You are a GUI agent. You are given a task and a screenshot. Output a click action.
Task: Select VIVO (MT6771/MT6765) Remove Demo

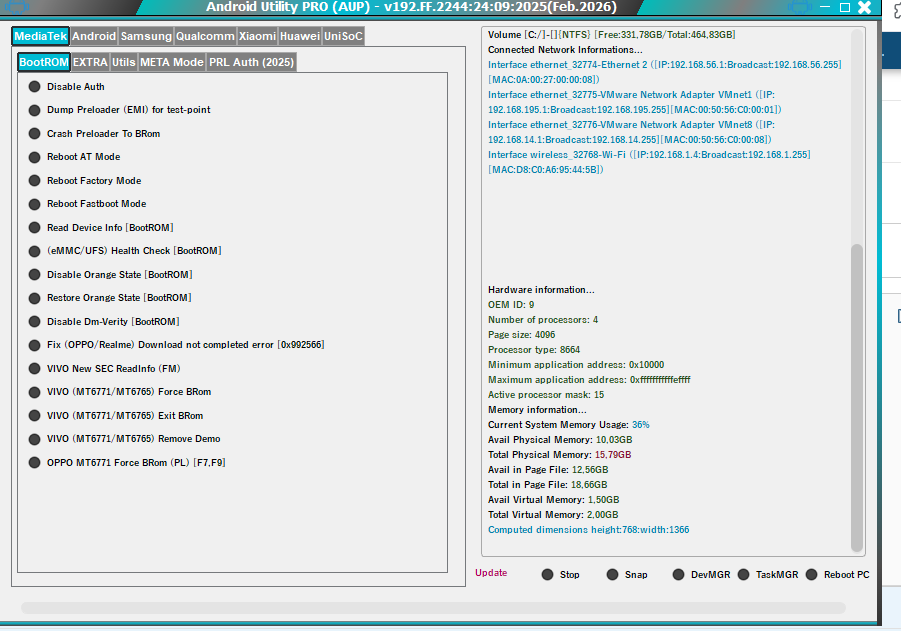125,439
